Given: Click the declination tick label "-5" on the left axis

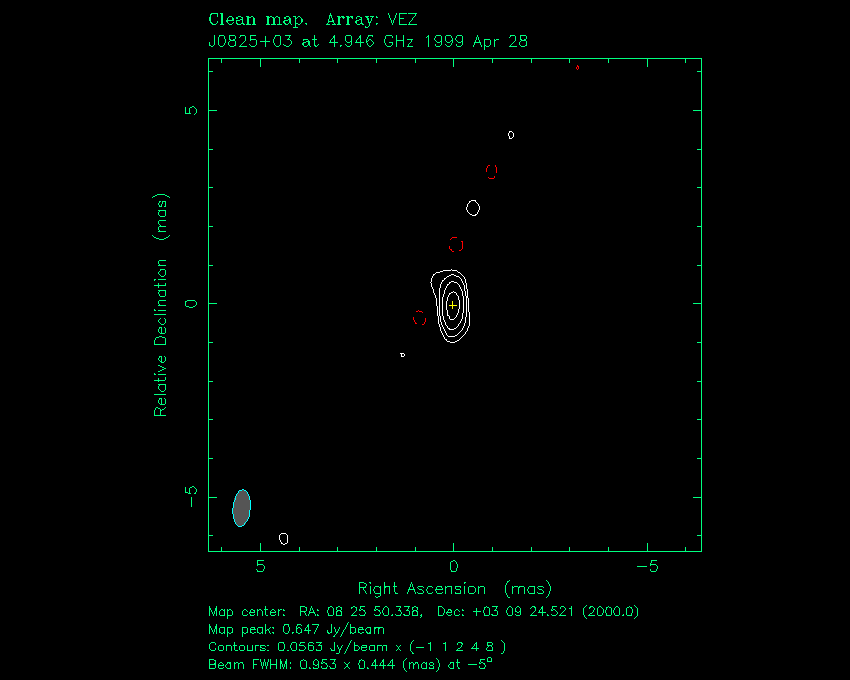Looking at the screenshot, I should tap(191, 496).
